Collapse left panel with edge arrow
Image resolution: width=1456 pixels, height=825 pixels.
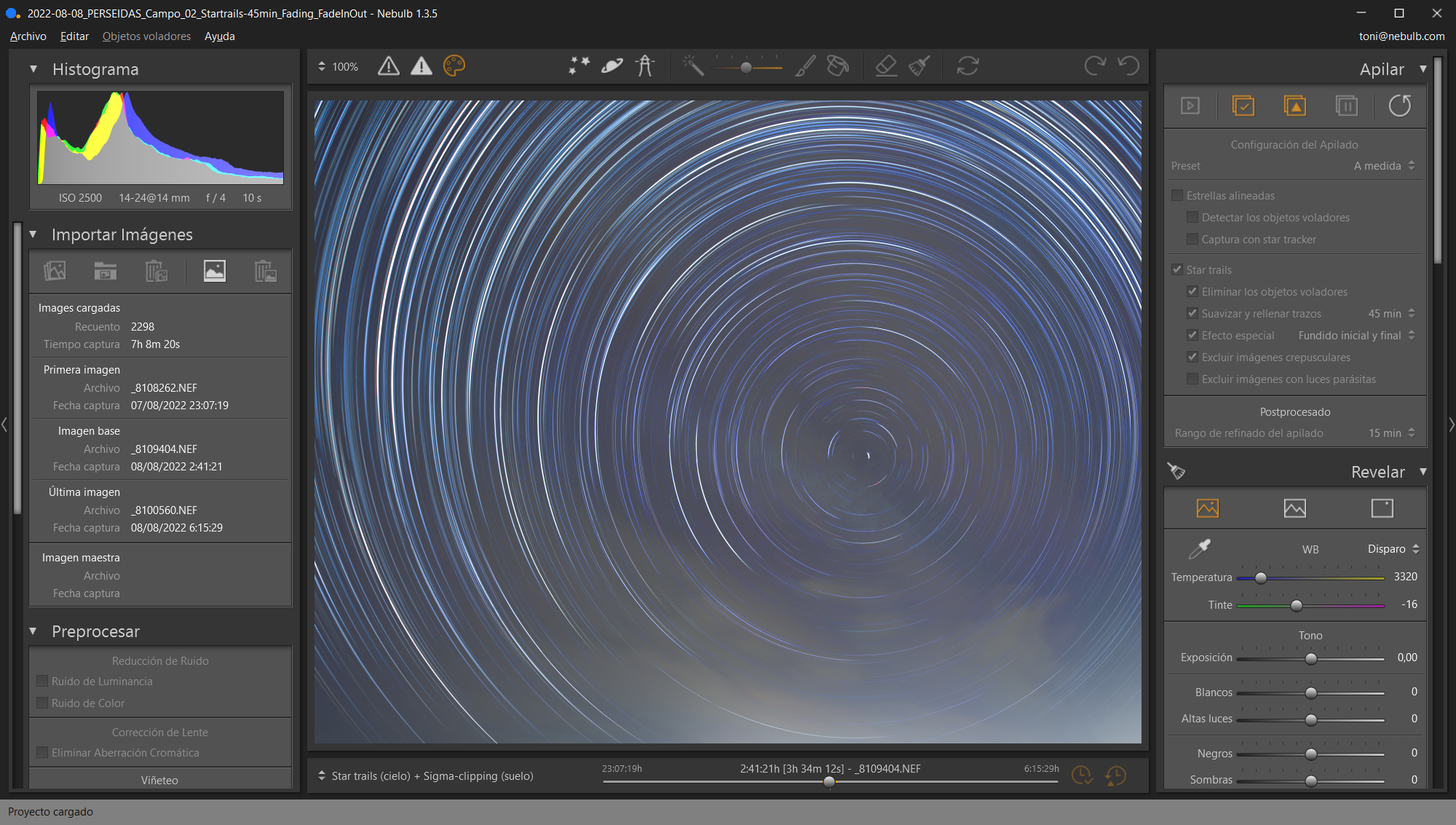4,425
